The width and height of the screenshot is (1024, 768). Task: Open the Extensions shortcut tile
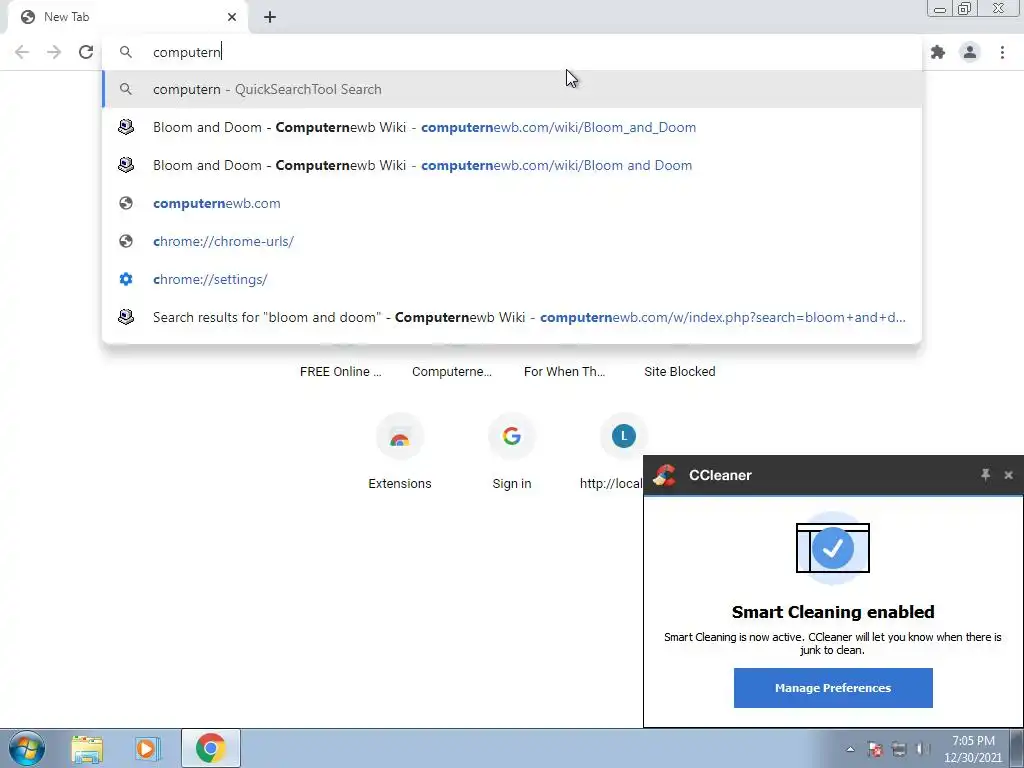point(400,453)
